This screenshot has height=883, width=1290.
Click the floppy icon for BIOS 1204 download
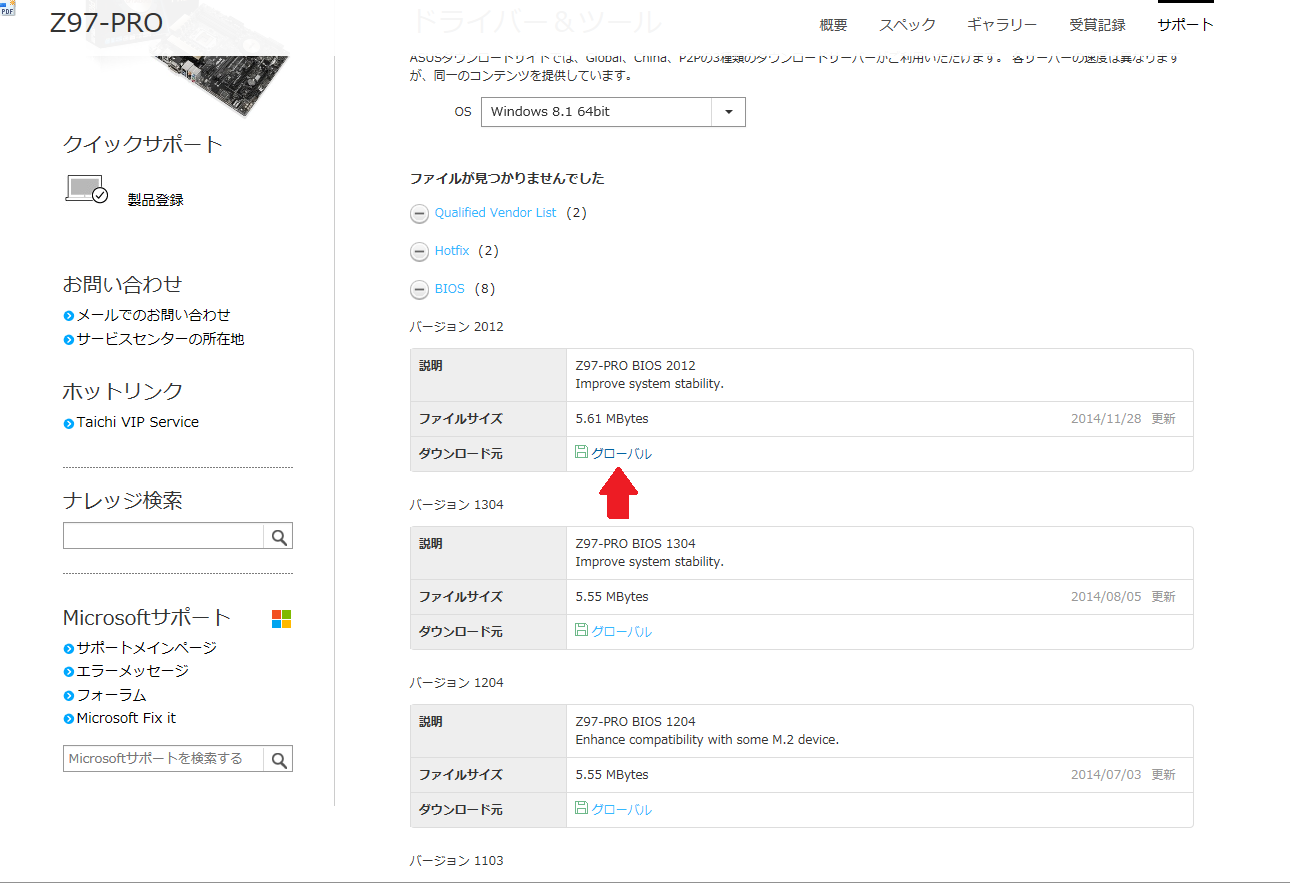pyautogui.click(x=582, y=808)
